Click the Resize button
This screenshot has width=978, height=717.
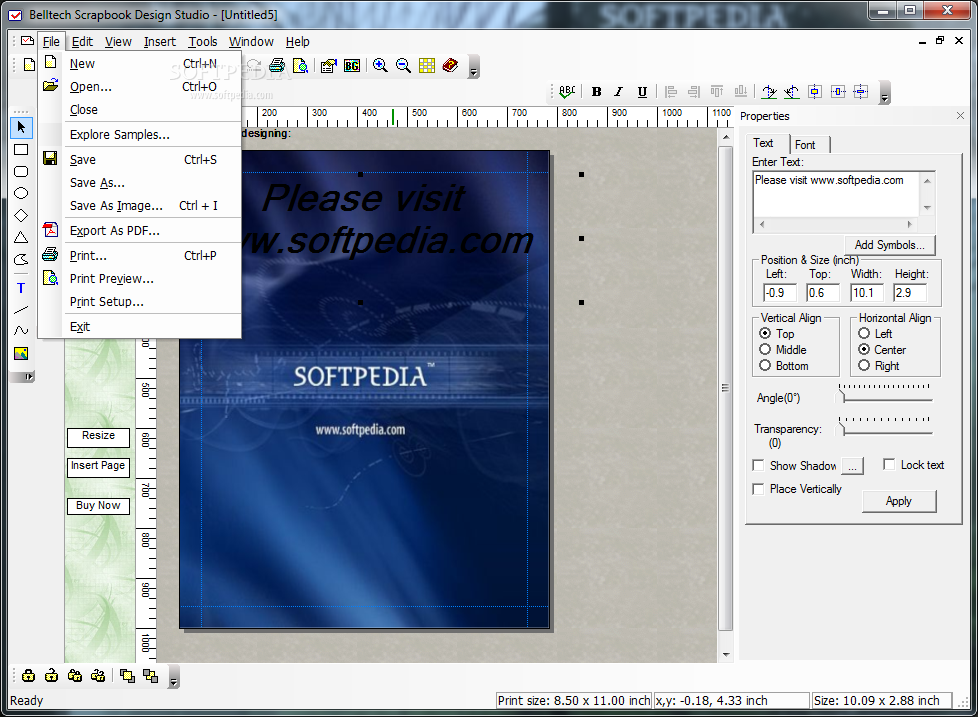pos(99,436)
